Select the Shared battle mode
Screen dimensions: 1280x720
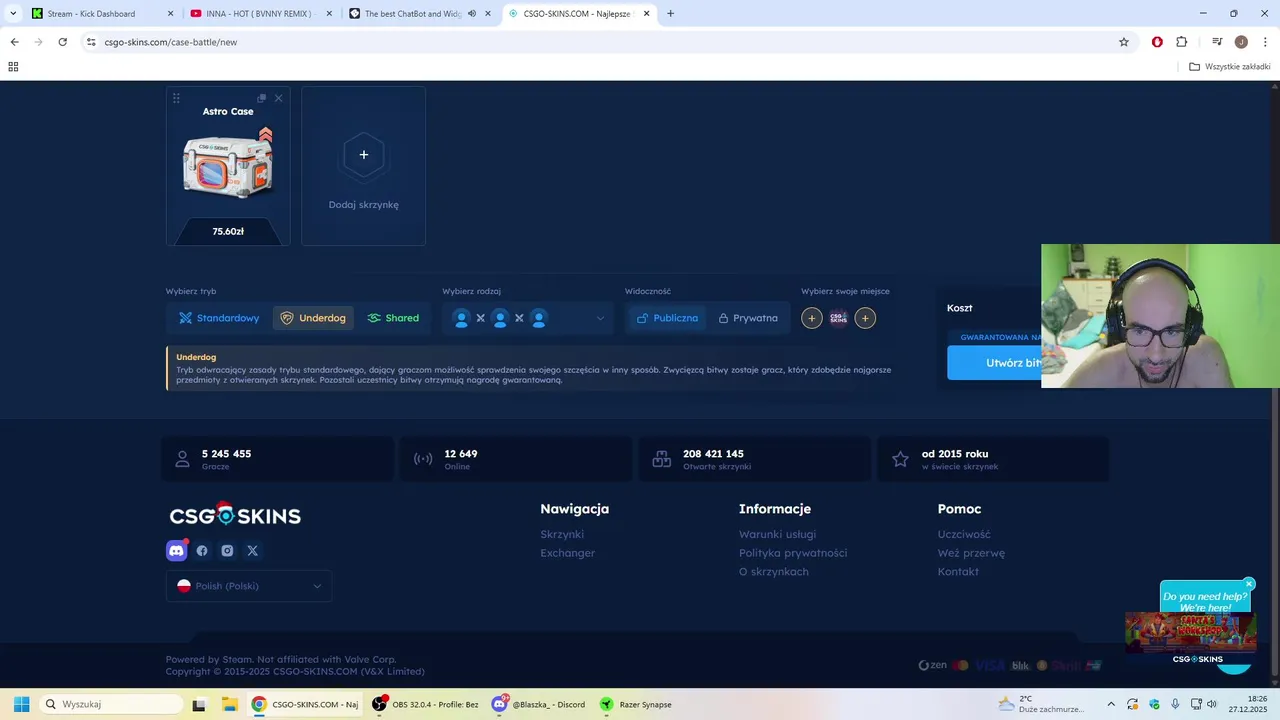393,318
